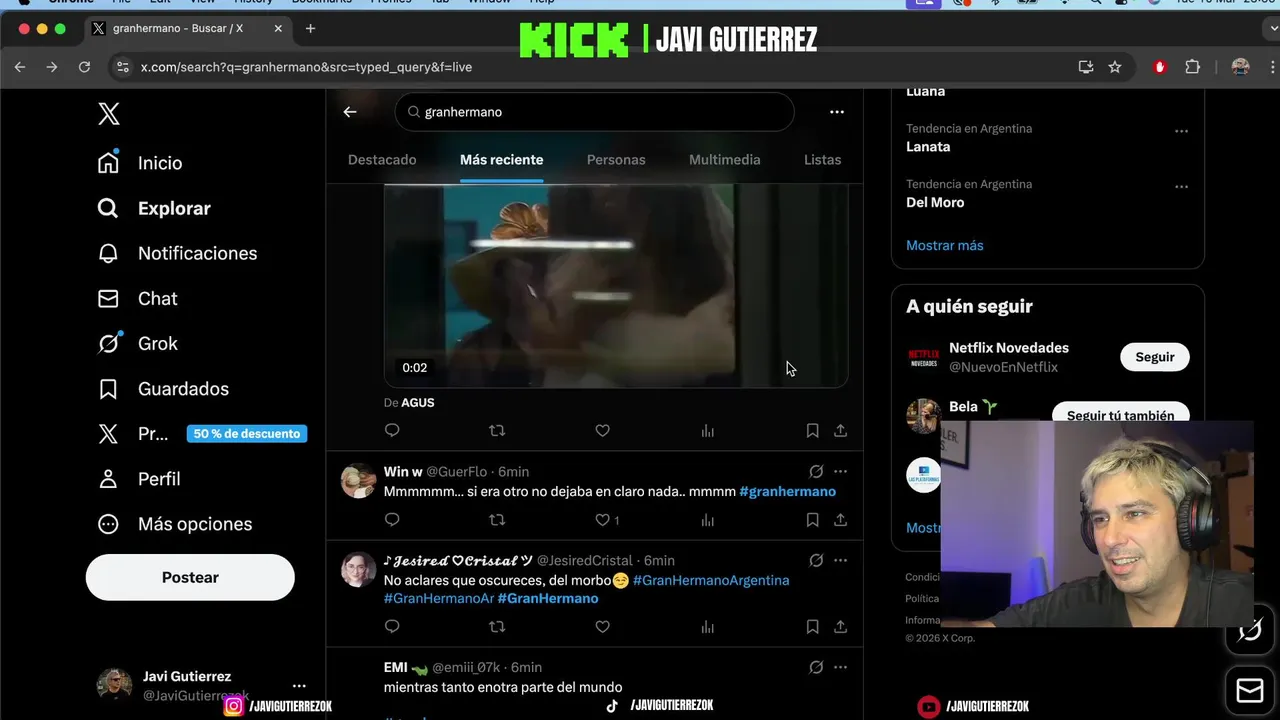This screenshot has height=720, width=1280.
Task: Open Del Moro trending topic
Action: 935,202
